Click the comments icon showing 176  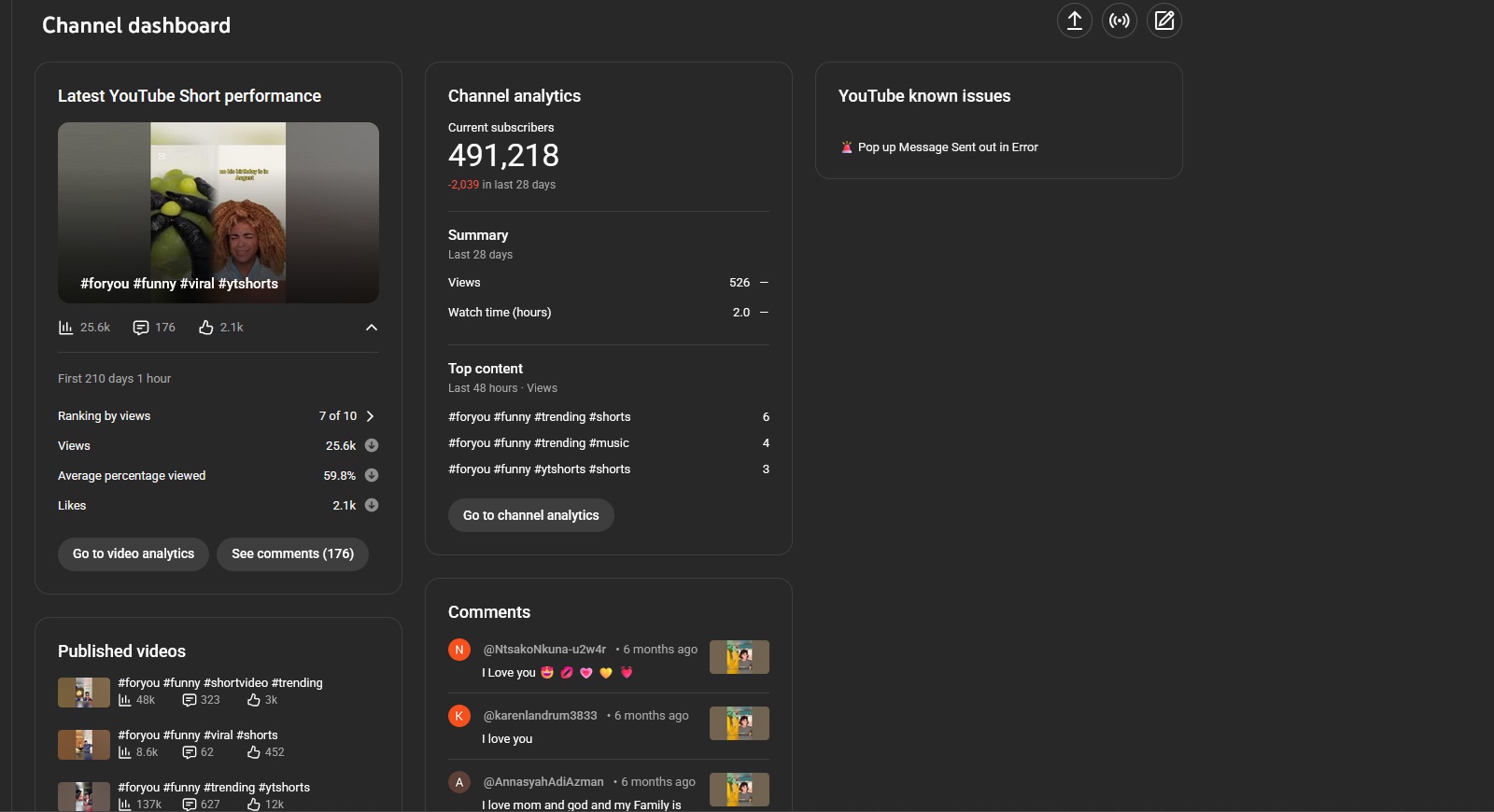(x=141, y=328)
